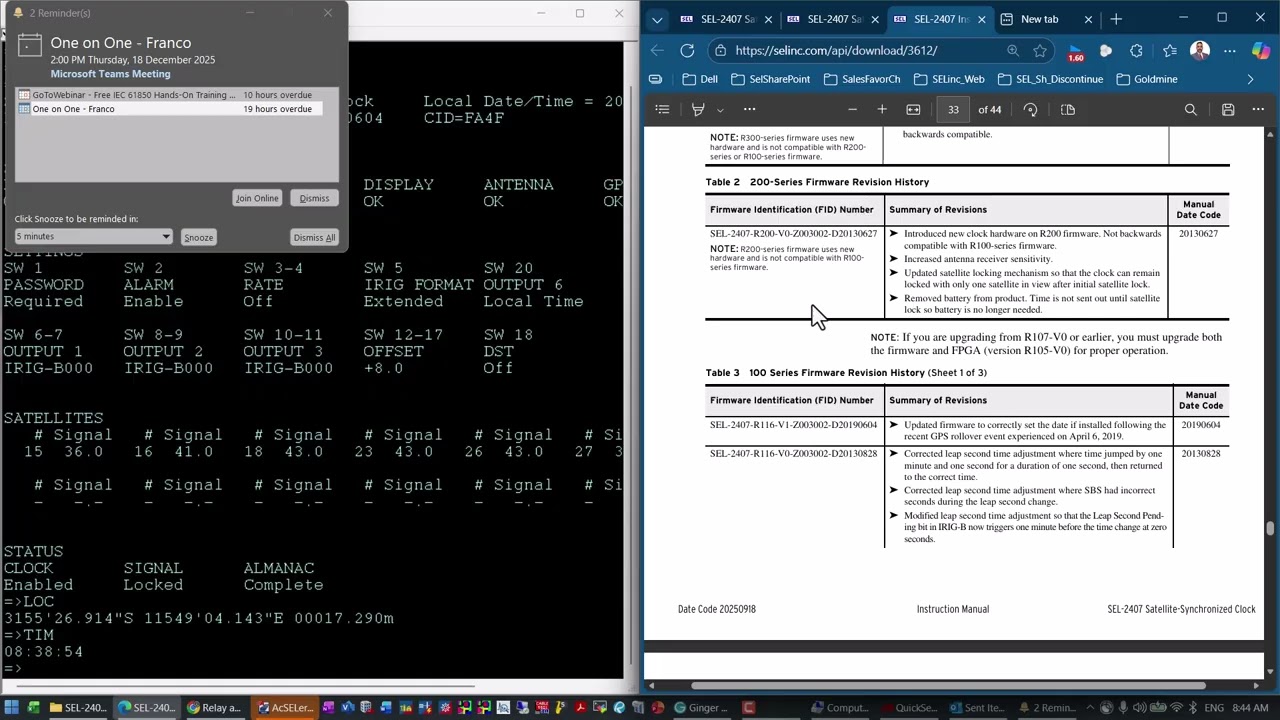This screenshot has width=1280, height=720.
Task: Add this page to favorites
Action: click(x=1040, y=50)
